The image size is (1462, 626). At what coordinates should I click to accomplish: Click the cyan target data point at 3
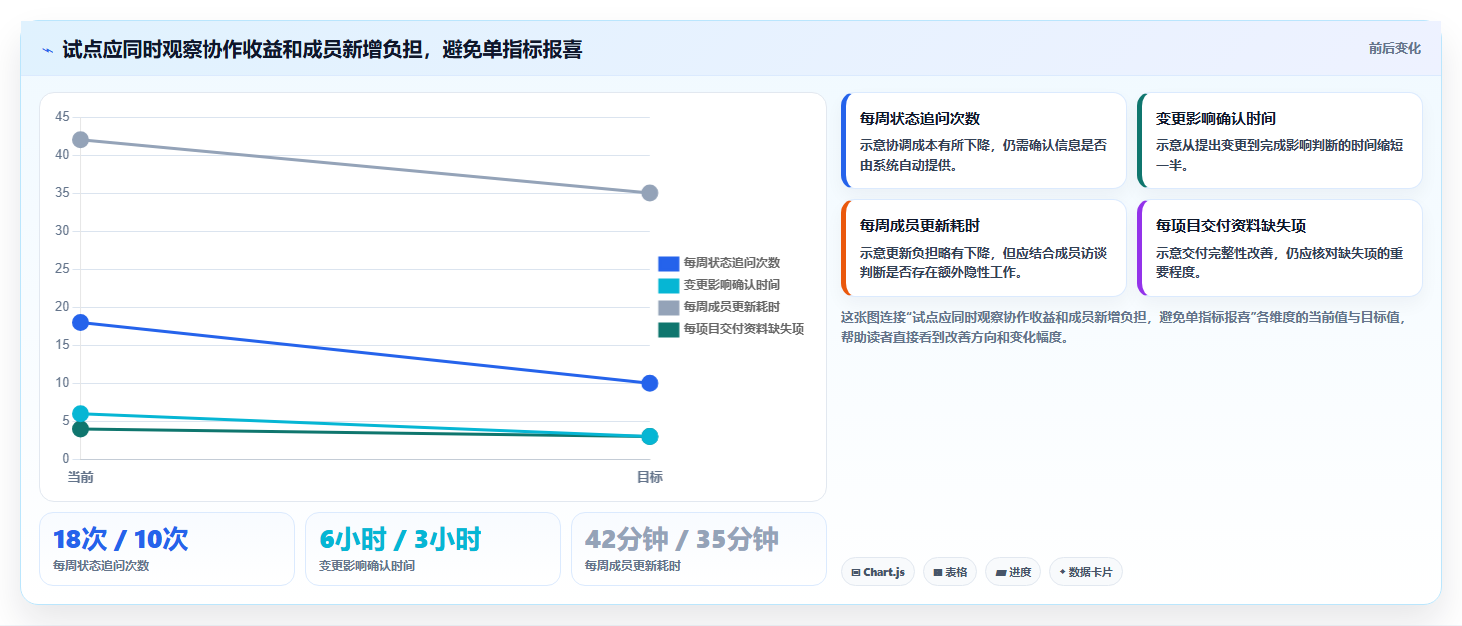point(649,436)
